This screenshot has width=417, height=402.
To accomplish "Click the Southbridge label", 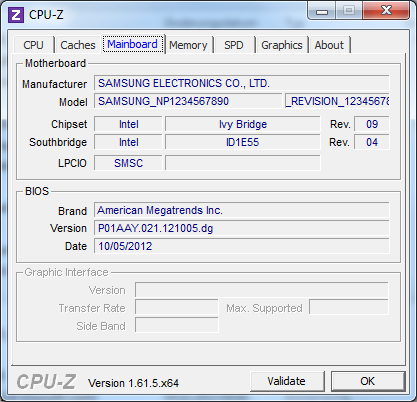I will [x=58, y=142].
